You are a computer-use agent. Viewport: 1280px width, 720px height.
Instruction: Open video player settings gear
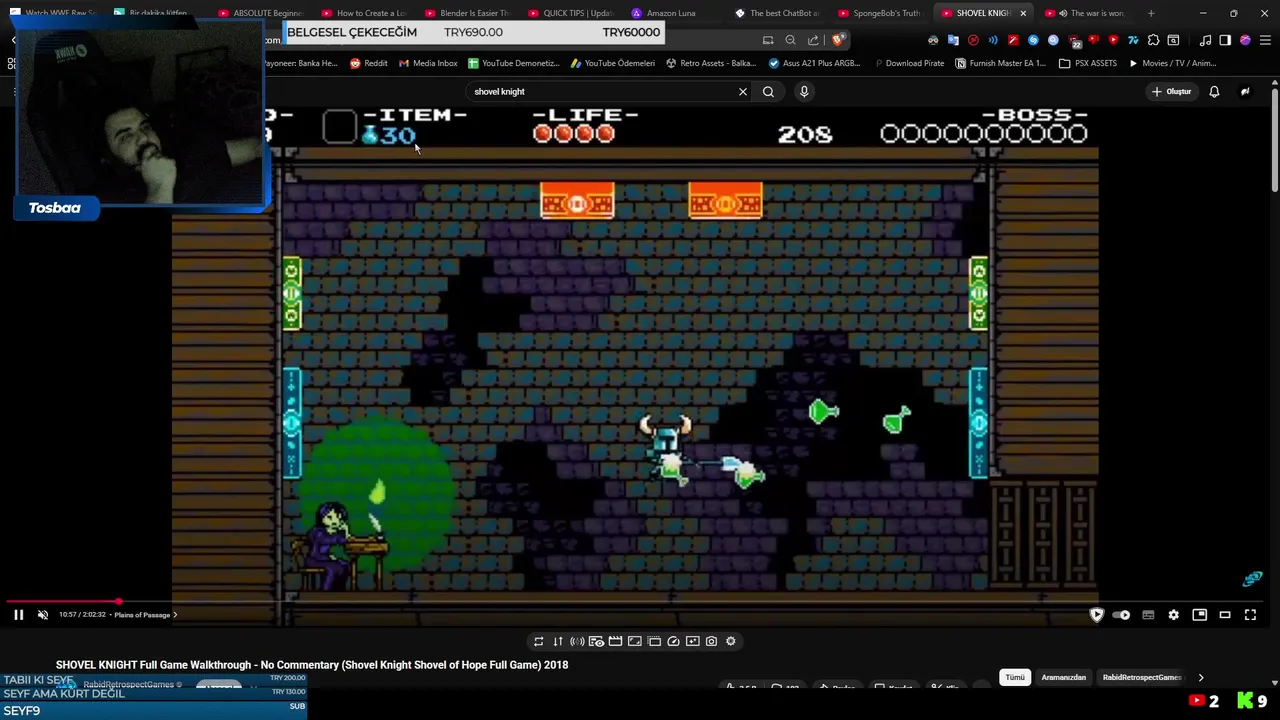1174,615
